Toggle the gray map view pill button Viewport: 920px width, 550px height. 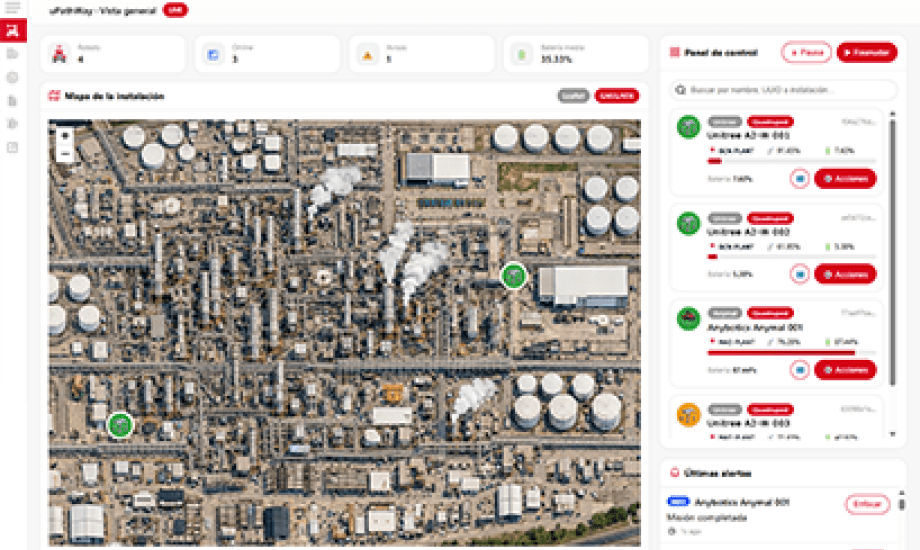(573, 96)
